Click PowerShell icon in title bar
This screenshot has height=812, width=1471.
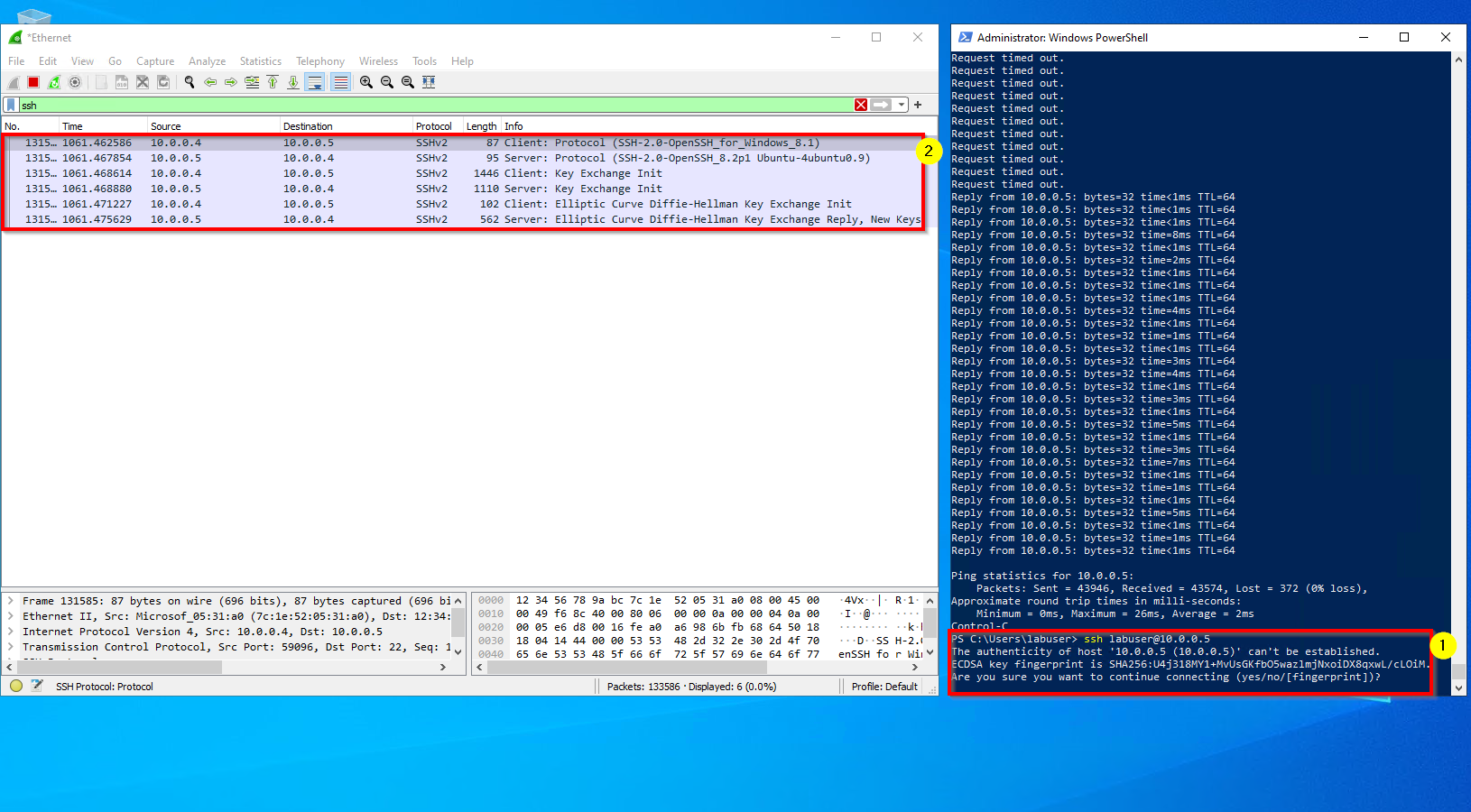pos(965,37)
